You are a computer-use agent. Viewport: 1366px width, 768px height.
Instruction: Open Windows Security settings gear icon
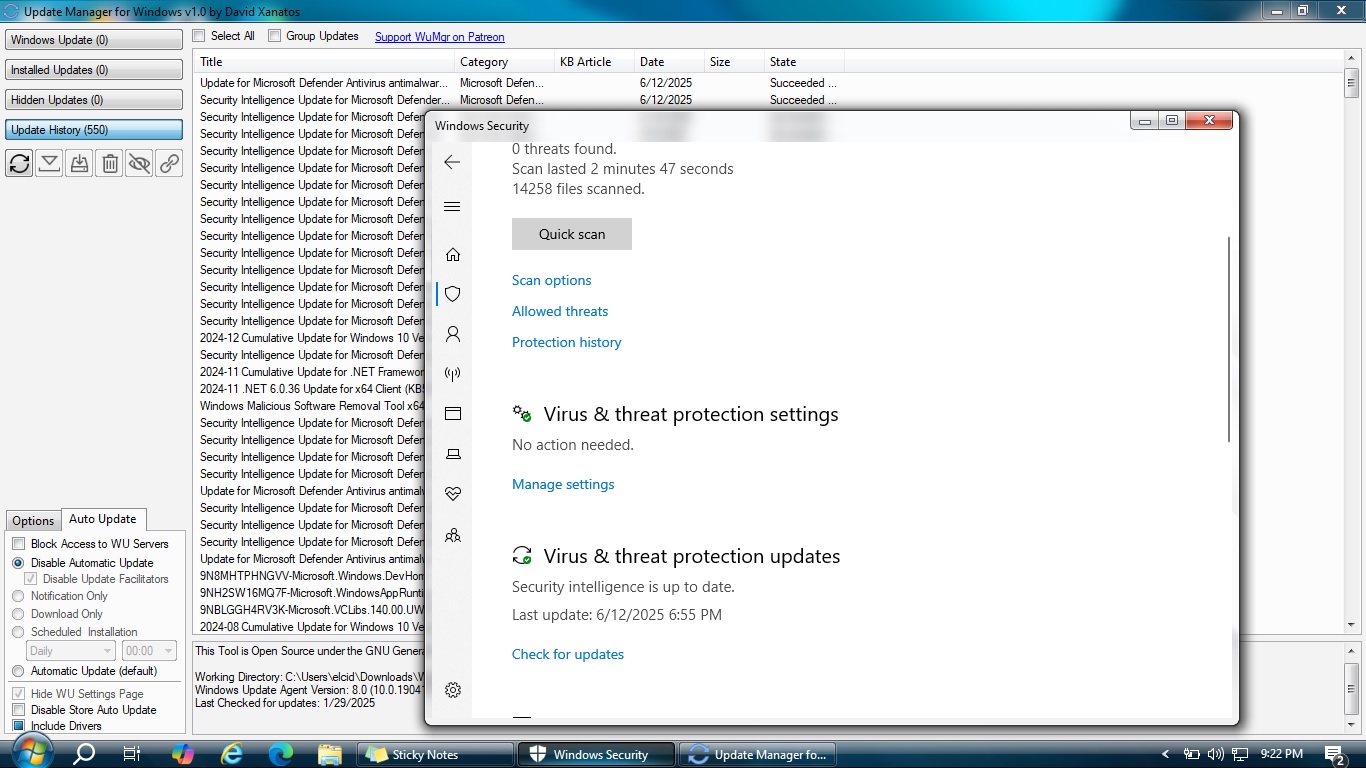pyautogui.click(x=452, y=690)
